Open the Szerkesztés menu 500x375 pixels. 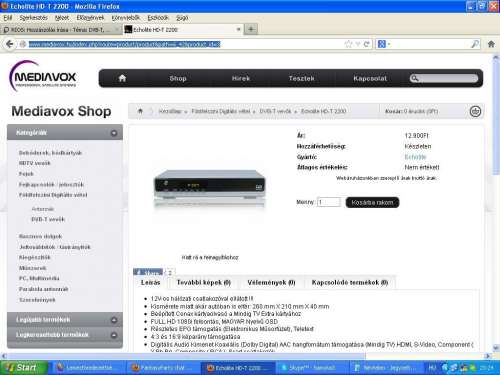point(33,18)
